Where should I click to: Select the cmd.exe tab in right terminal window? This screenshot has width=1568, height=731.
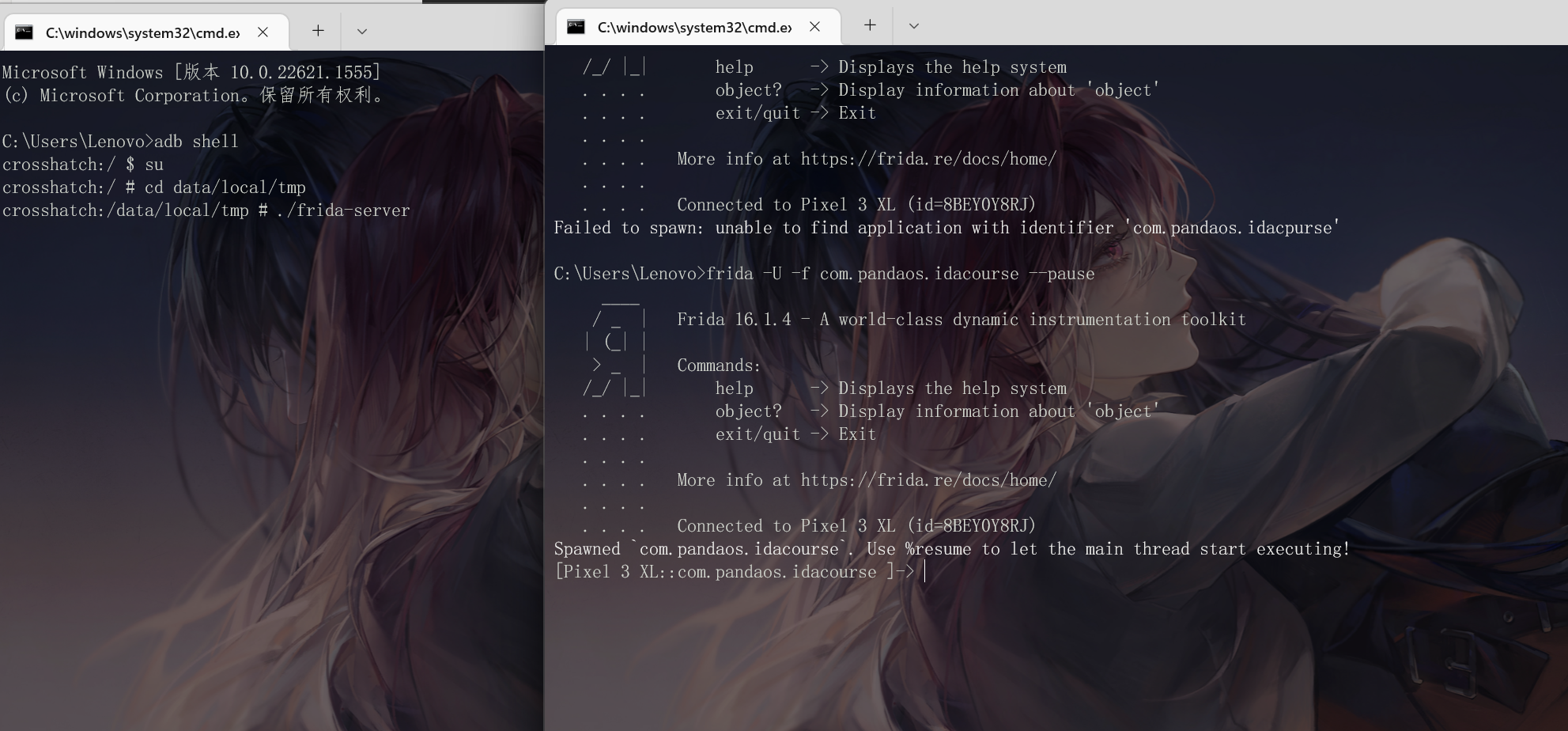pos(698,27)
